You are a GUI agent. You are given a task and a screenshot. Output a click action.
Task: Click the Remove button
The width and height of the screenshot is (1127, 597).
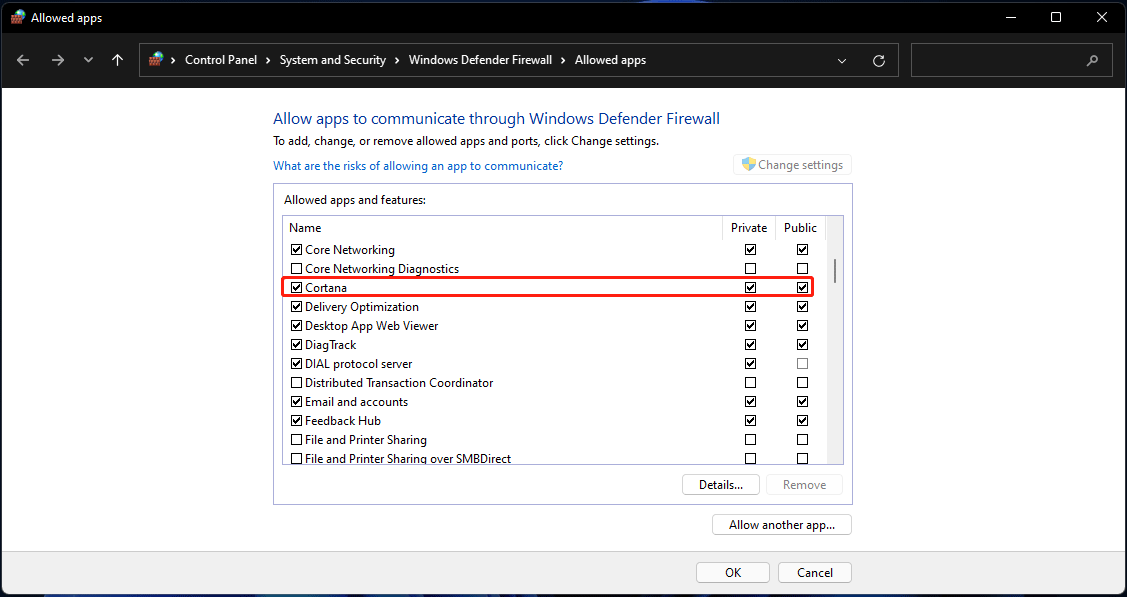tap(804, 485)
